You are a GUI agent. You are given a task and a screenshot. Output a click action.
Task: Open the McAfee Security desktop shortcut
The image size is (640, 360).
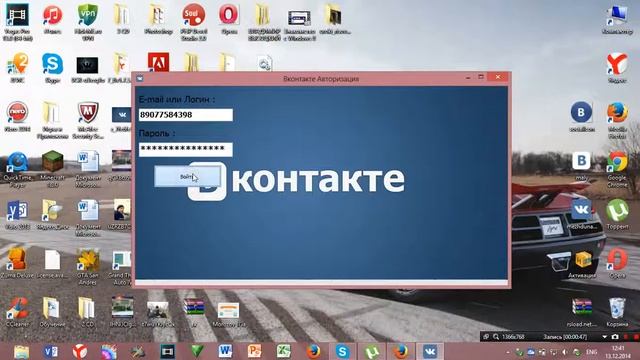coord(87,120)
